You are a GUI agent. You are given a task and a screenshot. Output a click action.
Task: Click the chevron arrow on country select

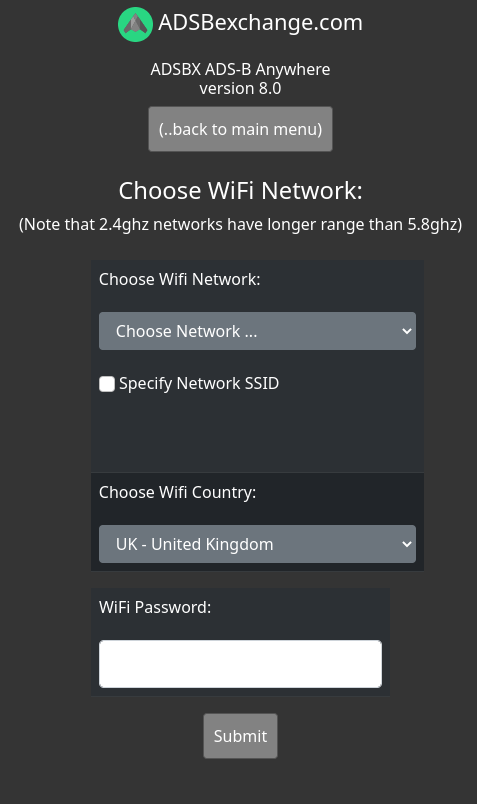pos(407,544)
